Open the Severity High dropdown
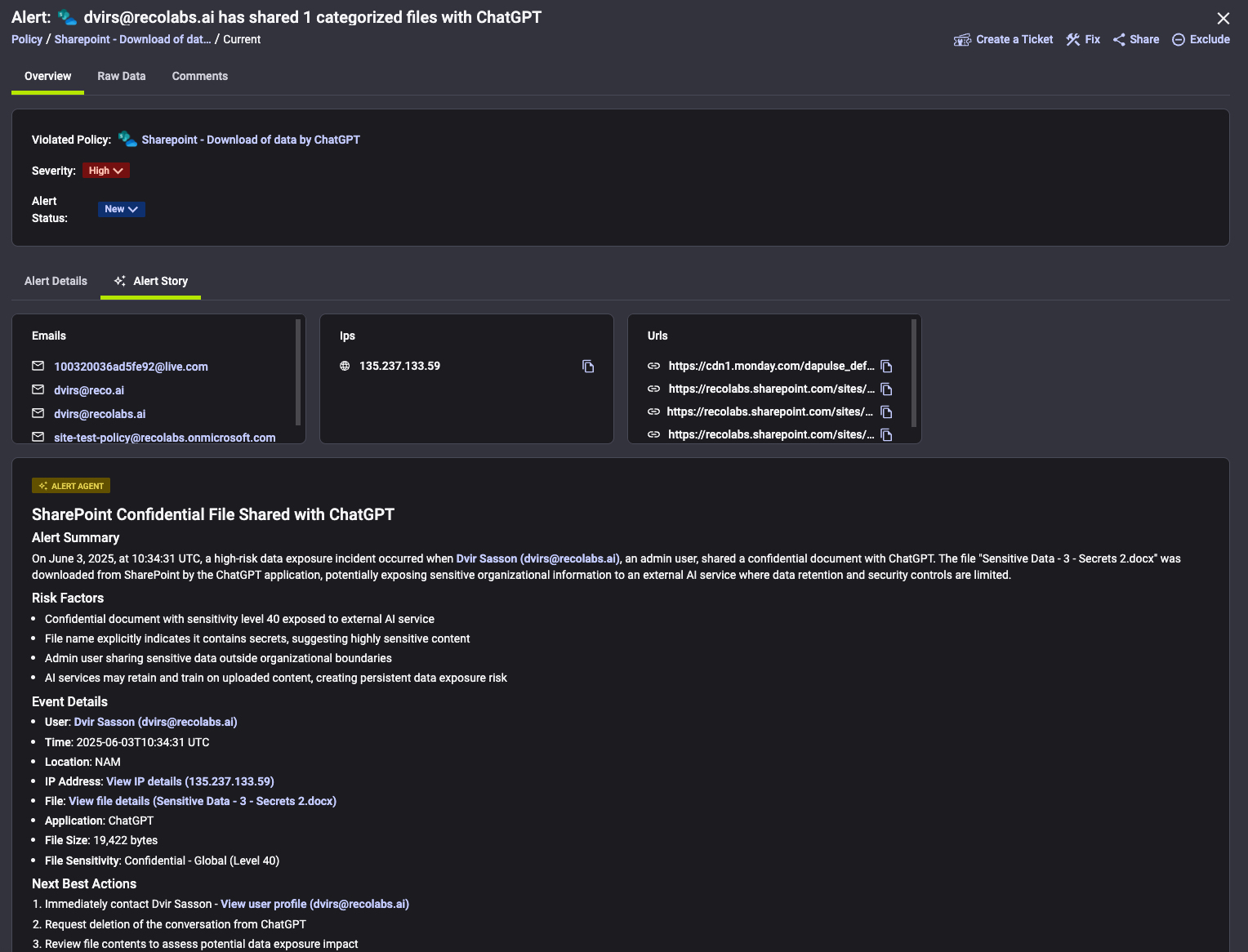 click(105, 171)
